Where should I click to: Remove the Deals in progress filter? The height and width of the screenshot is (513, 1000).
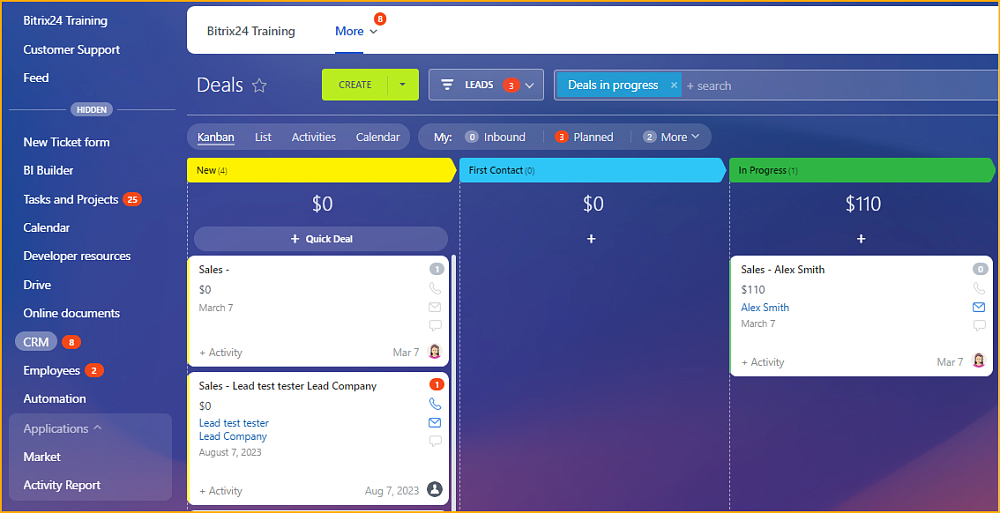[673, 85]
